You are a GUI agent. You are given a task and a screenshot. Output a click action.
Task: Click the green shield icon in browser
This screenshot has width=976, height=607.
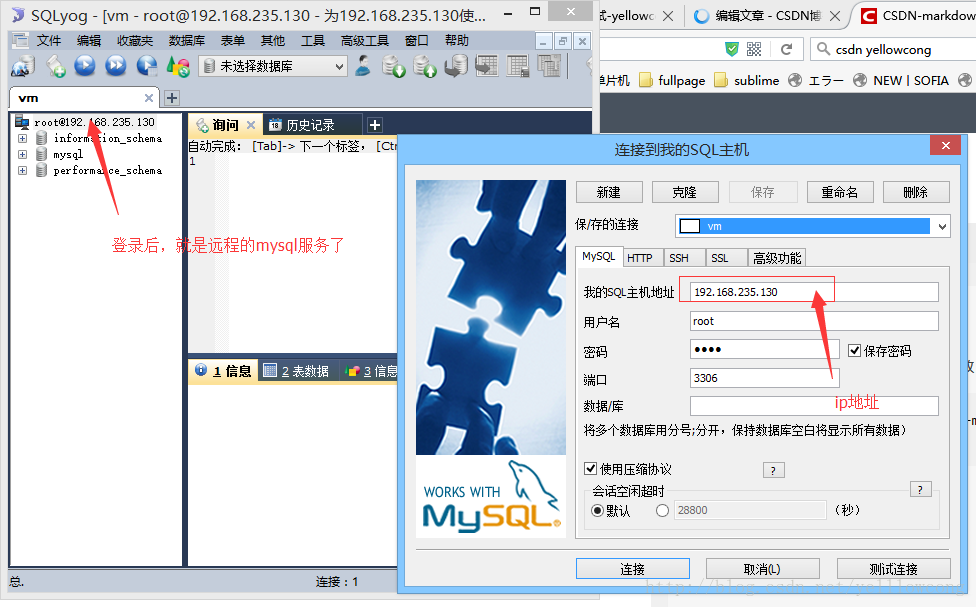click(x=732, y=49)
